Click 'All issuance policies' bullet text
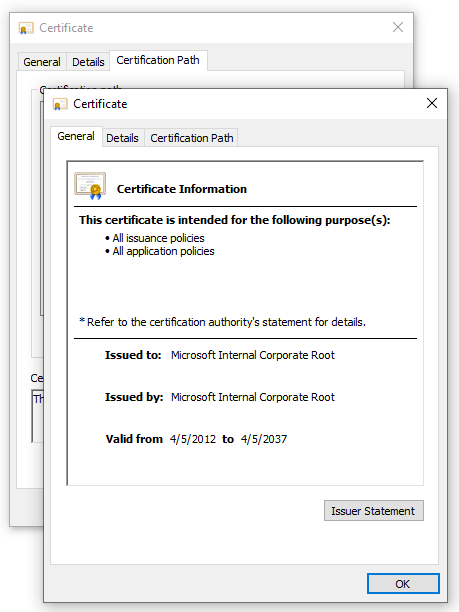 click(158, 238)
